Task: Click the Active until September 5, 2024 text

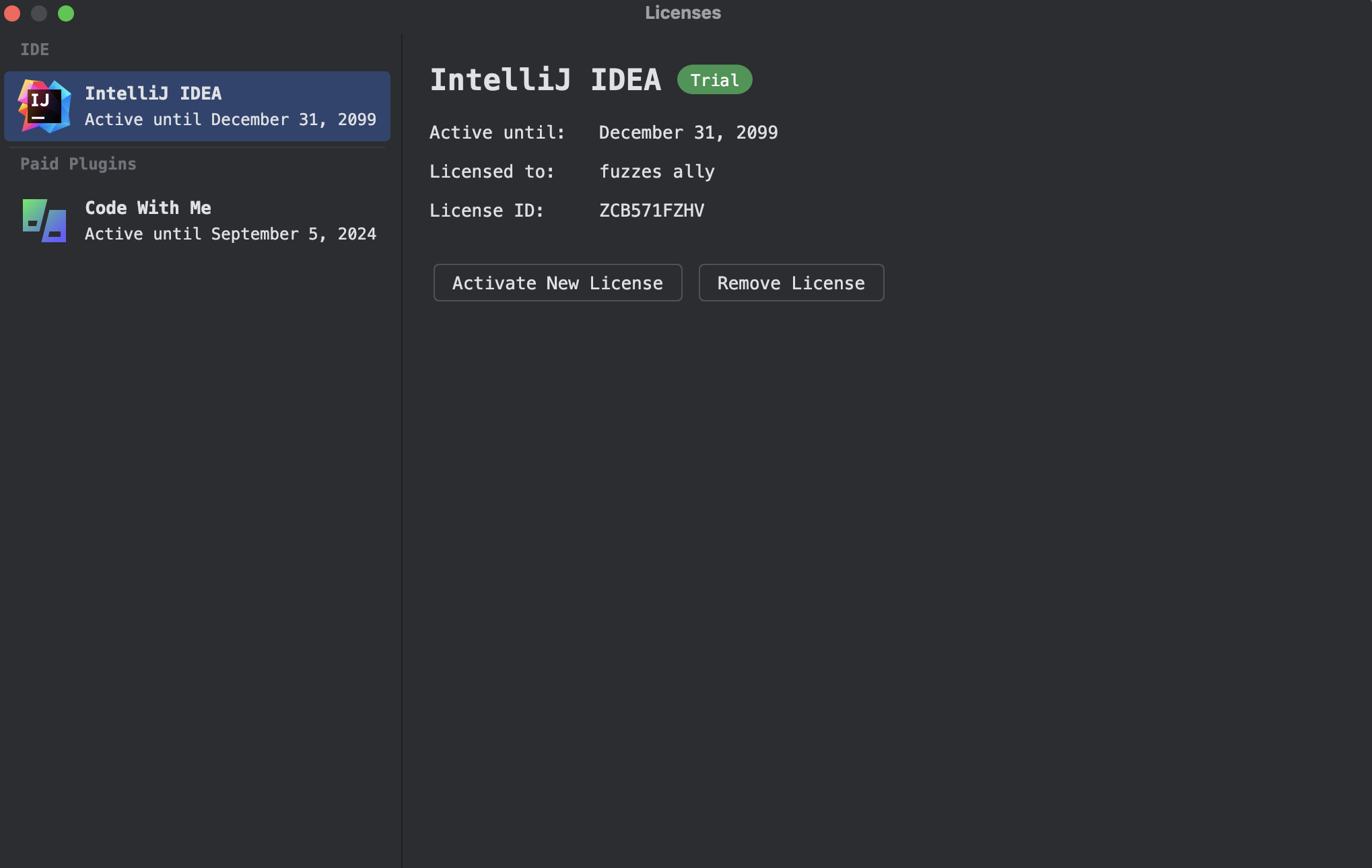Action: [230, 234]
